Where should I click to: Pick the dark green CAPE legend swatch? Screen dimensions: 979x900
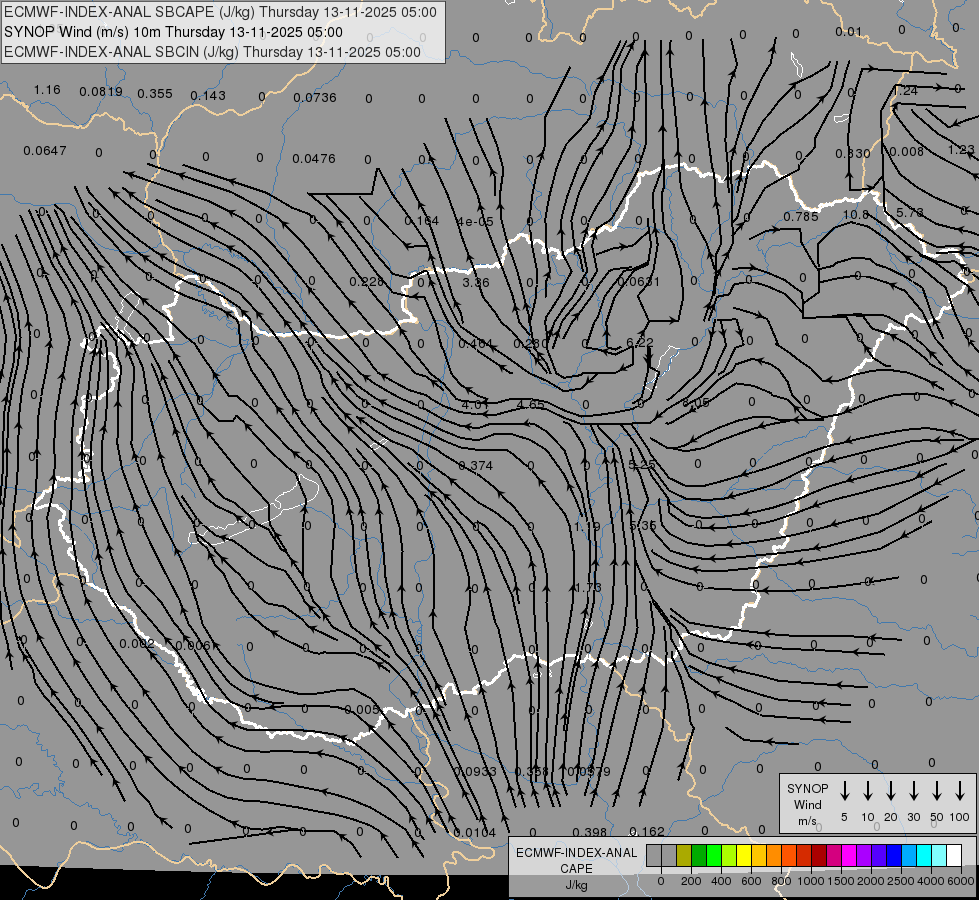(699, 855)
